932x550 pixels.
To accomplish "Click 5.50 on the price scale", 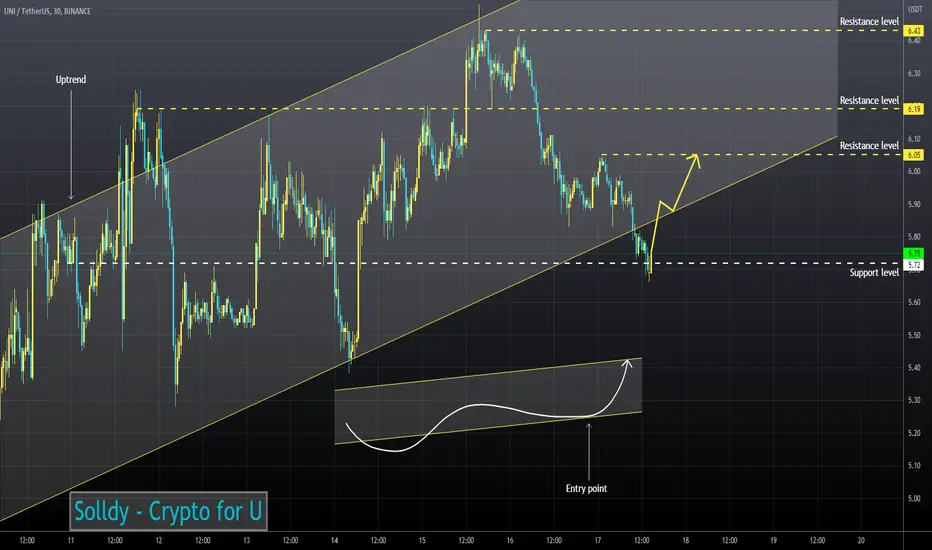I will point(914,335).
